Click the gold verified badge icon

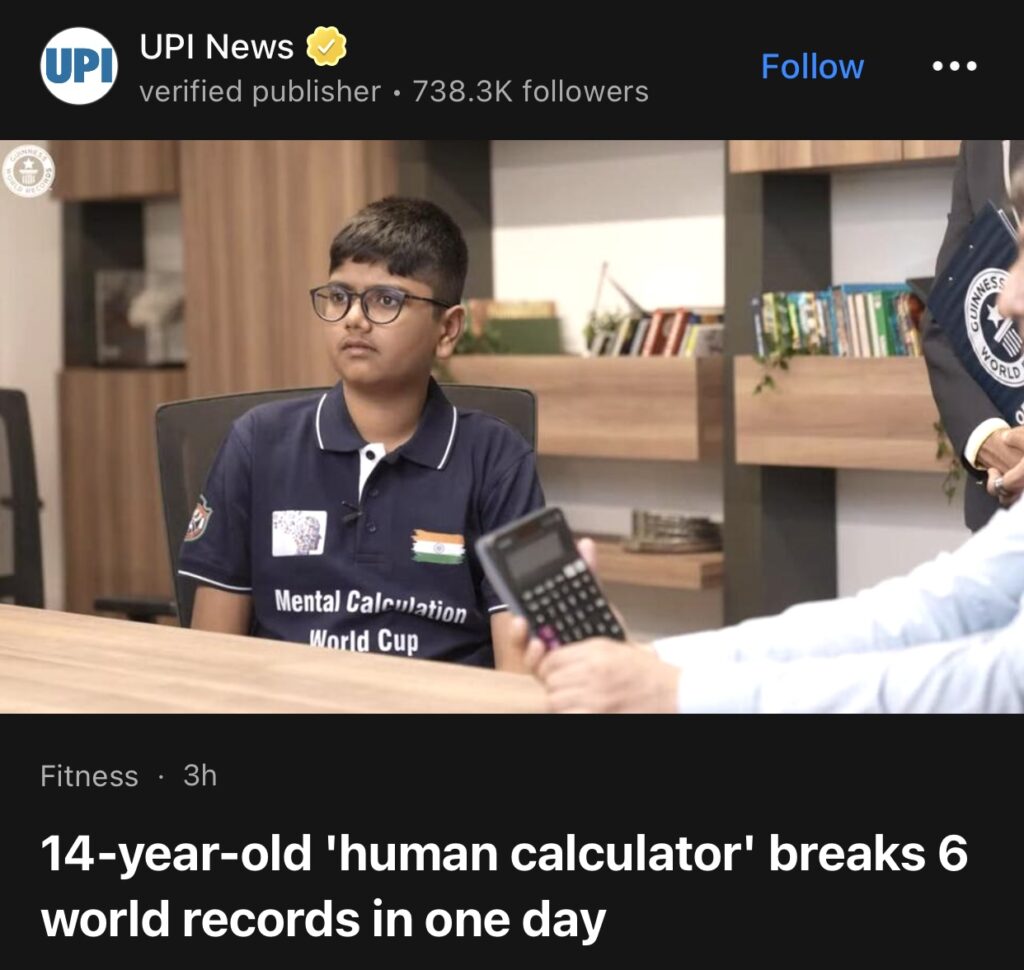tap(327, 46)
